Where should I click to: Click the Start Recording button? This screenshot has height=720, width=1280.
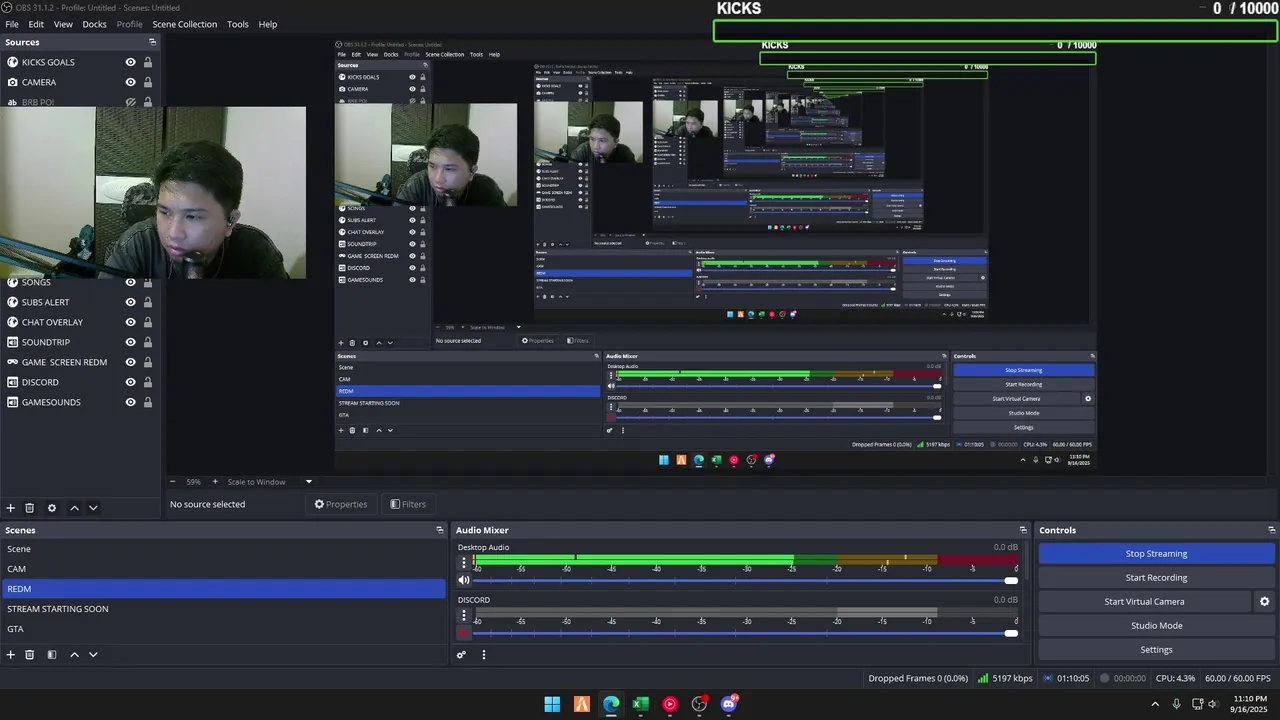click(x=1157, y=578)
